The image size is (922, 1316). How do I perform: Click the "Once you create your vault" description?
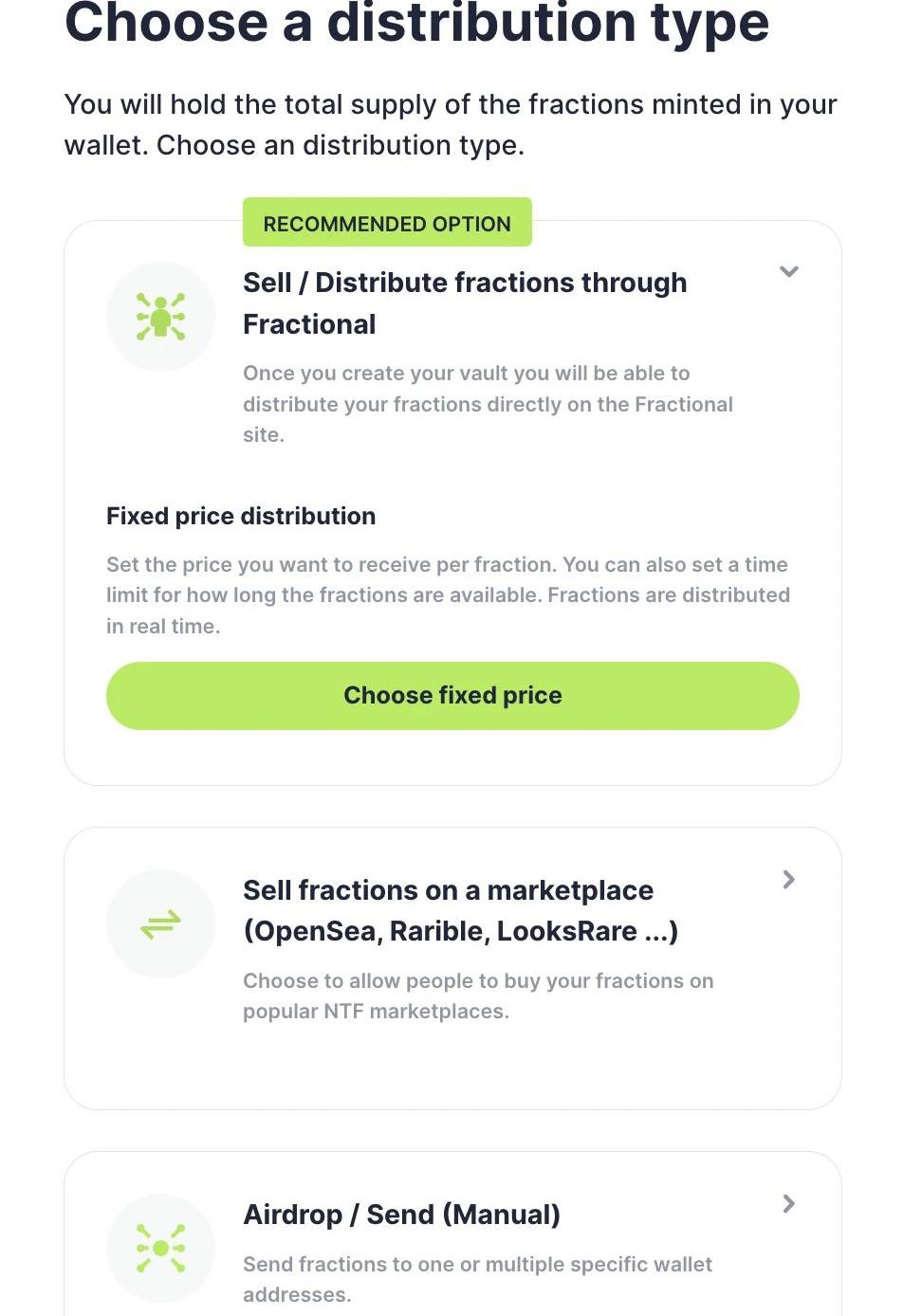coord(488,404)
